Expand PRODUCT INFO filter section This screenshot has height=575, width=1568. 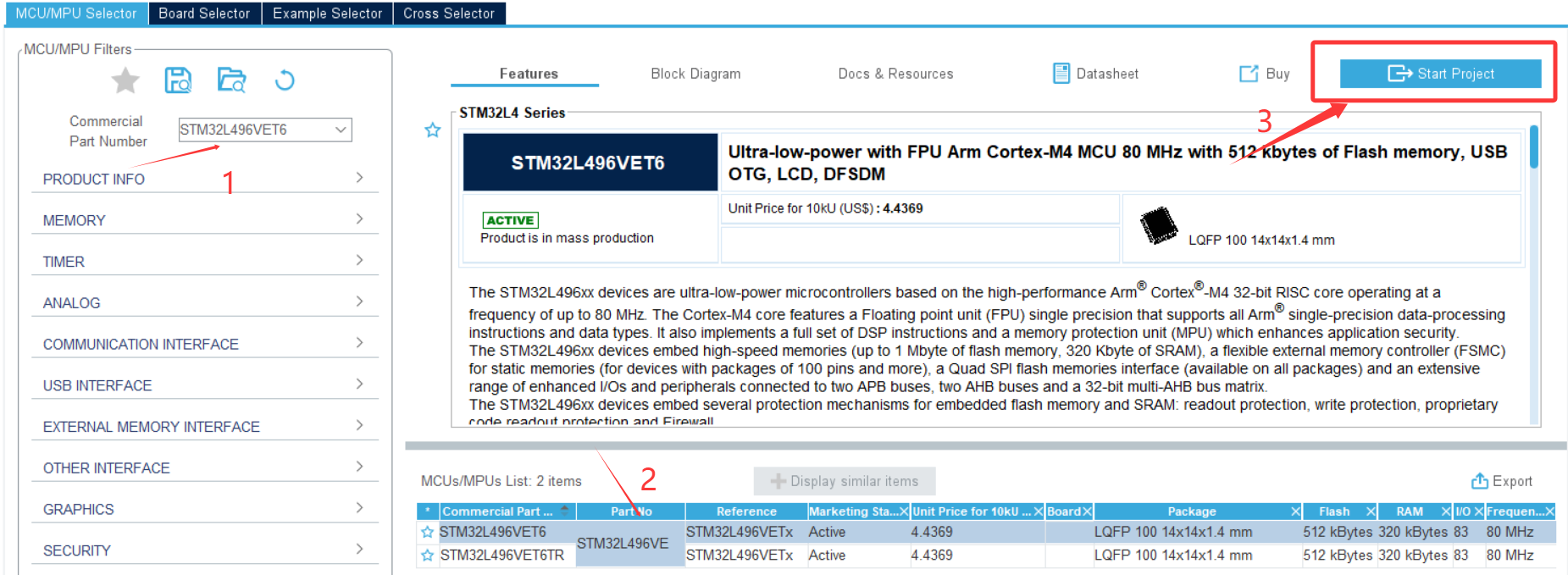pos(204,179)
